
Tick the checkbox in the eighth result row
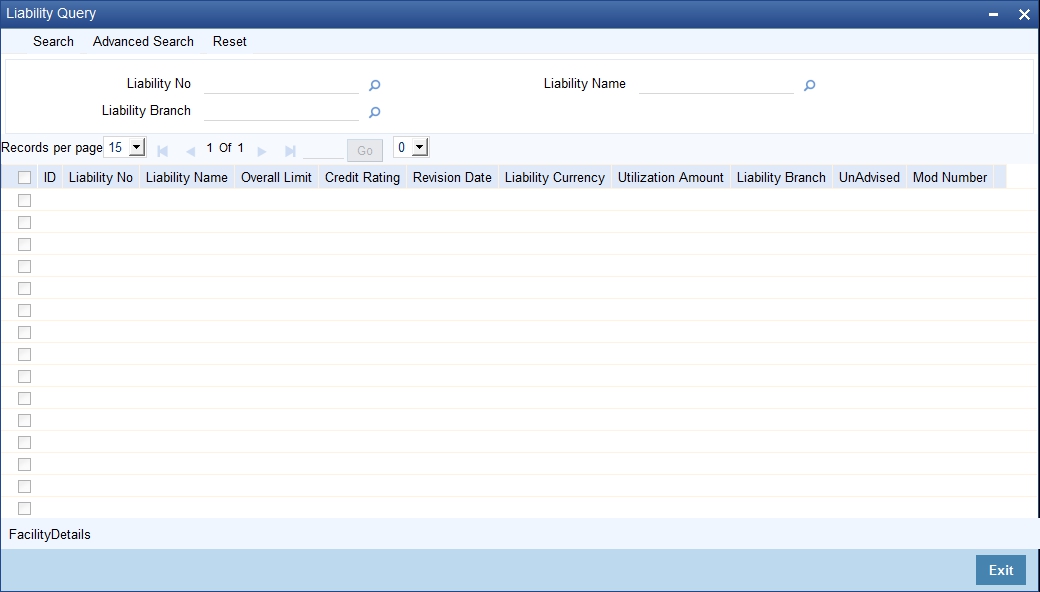pos(25,354)
